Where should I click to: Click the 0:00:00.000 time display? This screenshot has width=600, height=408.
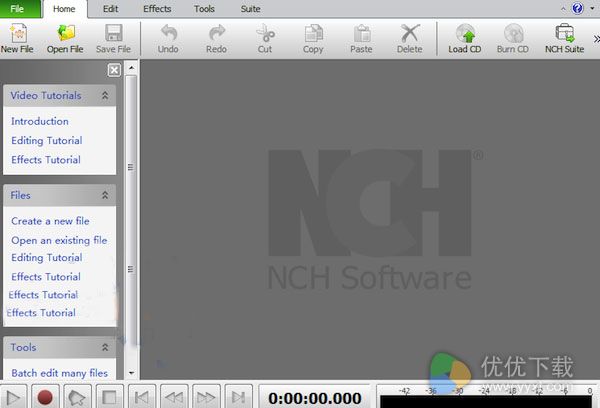coord(315,398)
